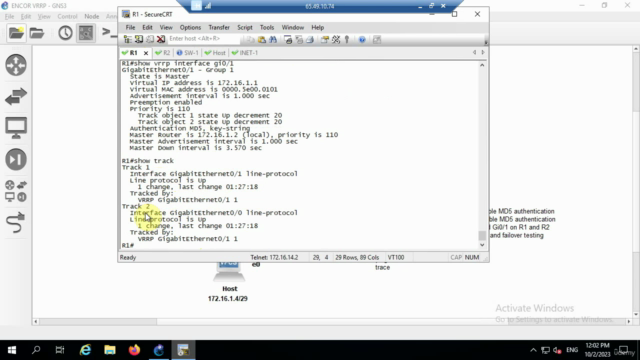Browse all devices icon in GNS3 sidebar
Image resolution: width=640 pixels, height=360 pixels.
click(16, 191)
